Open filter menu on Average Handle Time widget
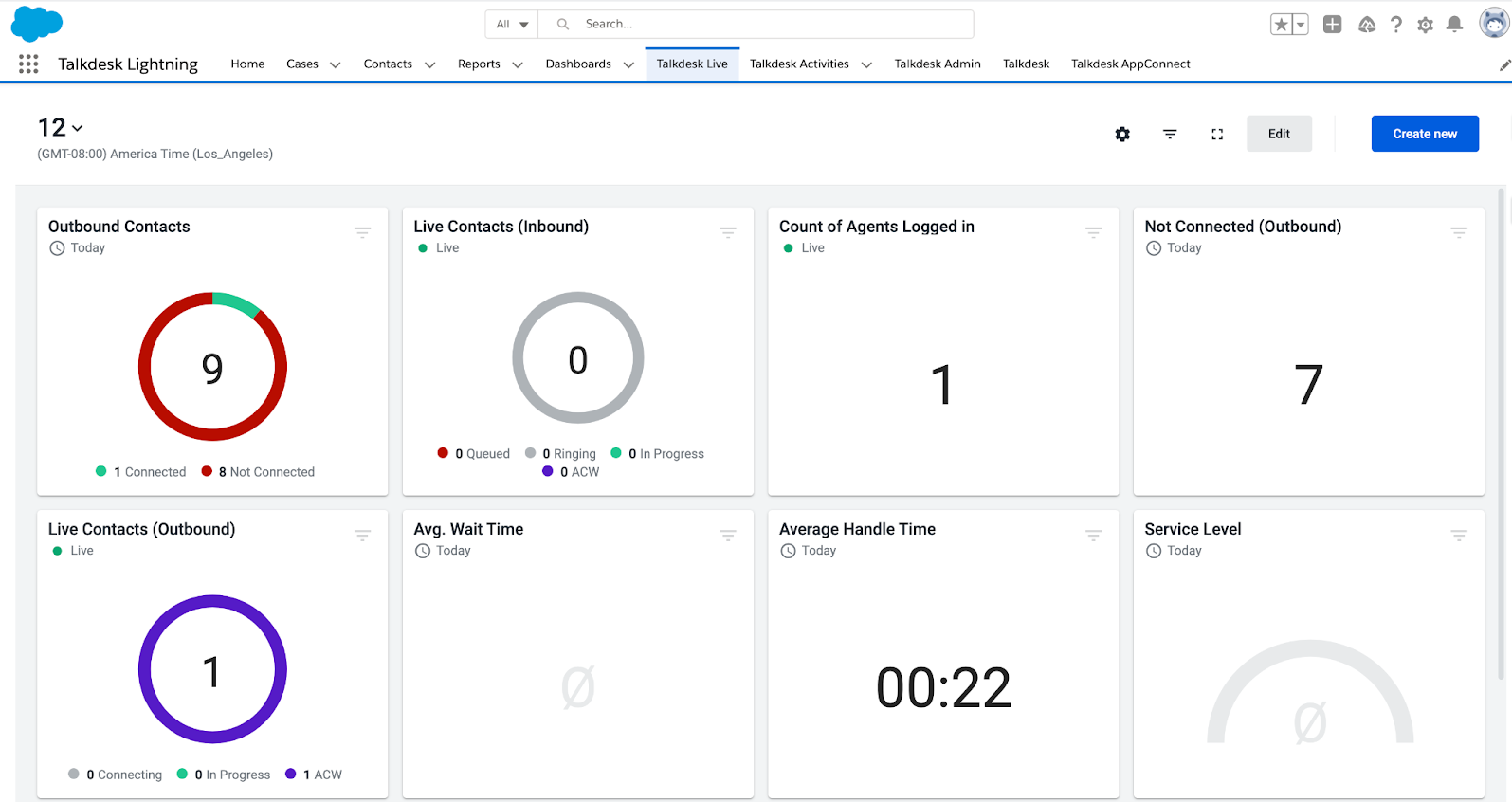This screenshot has width=1512, height=802. pyautogui.click(x=1094, y=536)
